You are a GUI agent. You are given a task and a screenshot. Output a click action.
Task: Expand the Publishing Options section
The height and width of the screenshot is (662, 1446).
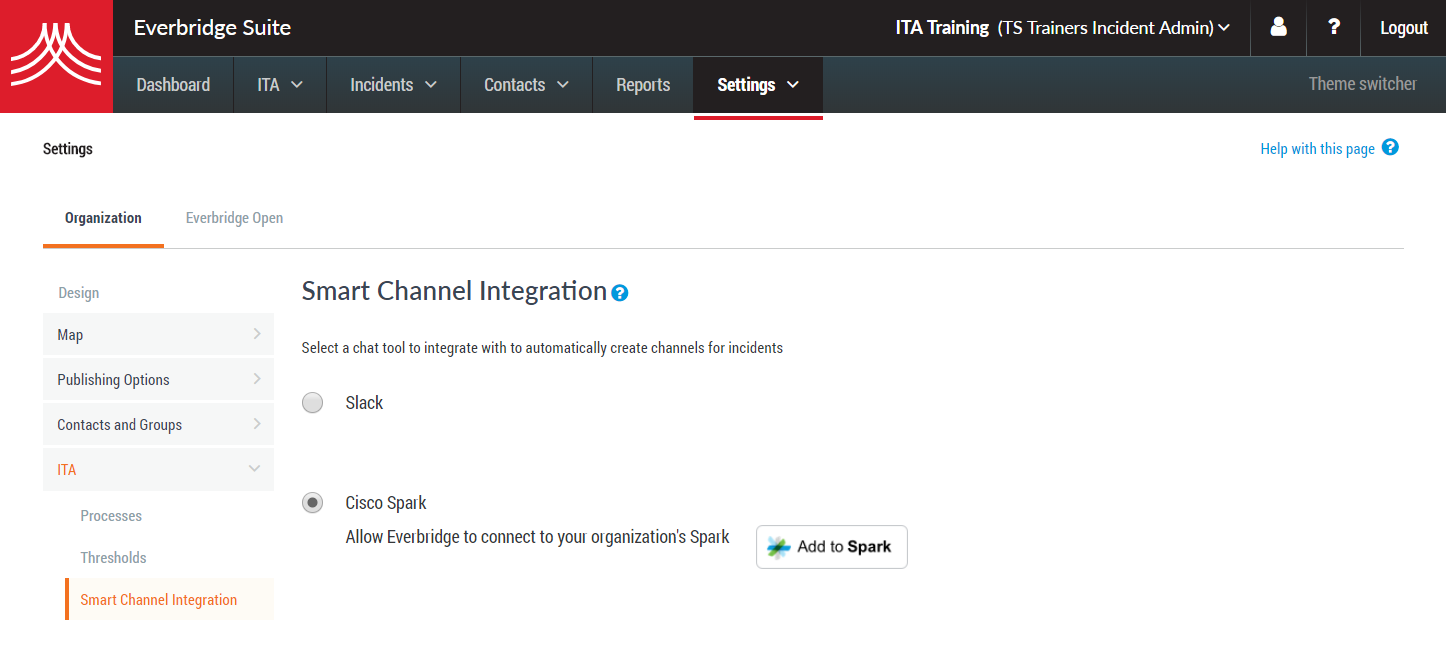(x=158, y=379)
